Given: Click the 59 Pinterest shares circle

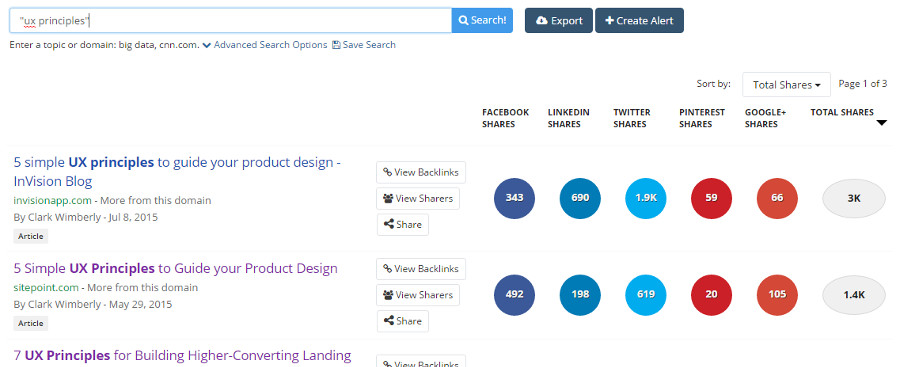Looking at the screenshot, I should (x=711, y=198).
